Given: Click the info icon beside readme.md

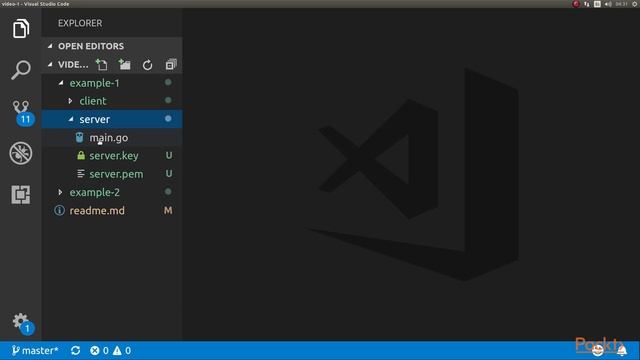Looking at the screenshot, I should 59,211.
